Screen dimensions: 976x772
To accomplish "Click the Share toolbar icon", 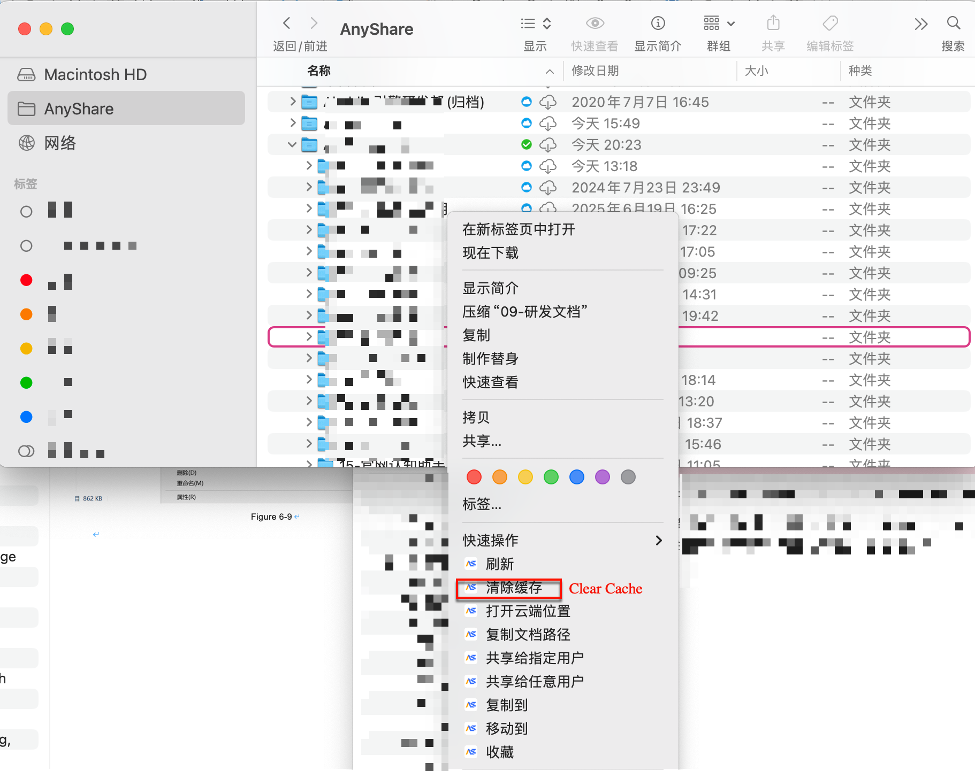I will click(x=773, y=23).
